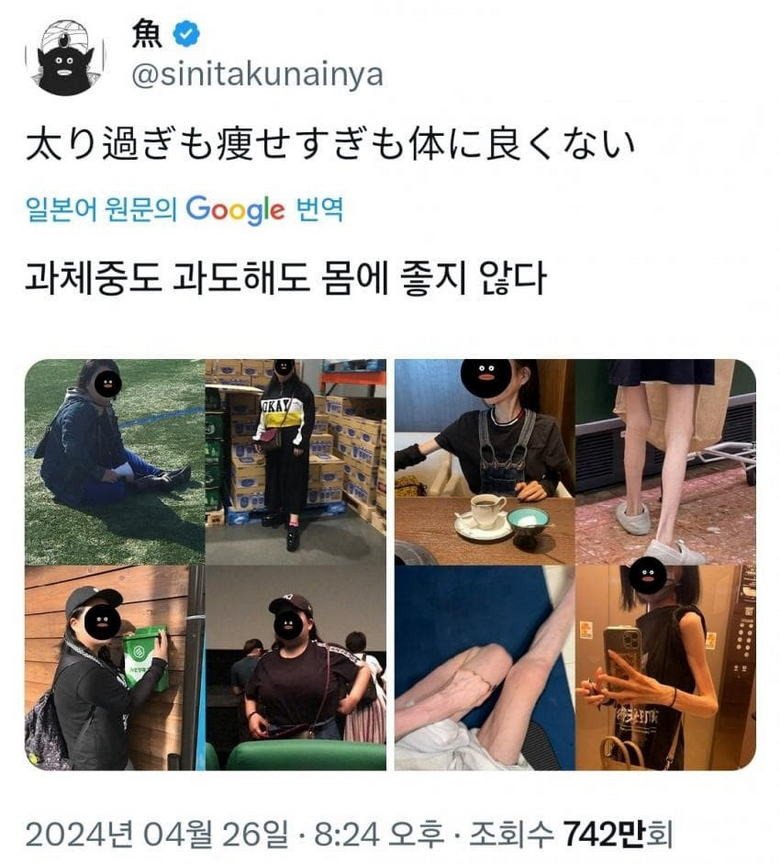Image resolution: width=780 pixels, height=864 pixels.
Task: Select the Japanese tweet text
Action: pos(331,144)
